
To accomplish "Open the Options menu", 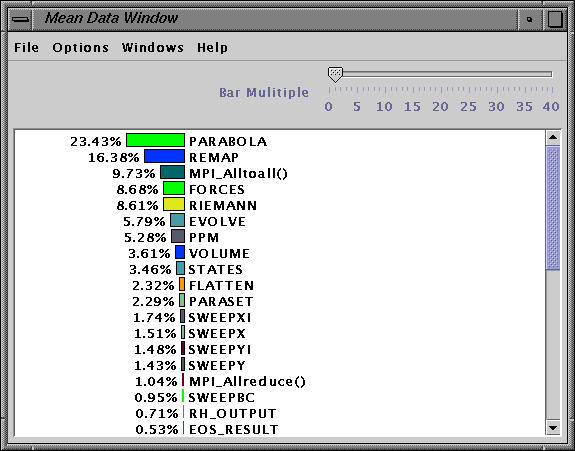I will (x=80, y=48).
